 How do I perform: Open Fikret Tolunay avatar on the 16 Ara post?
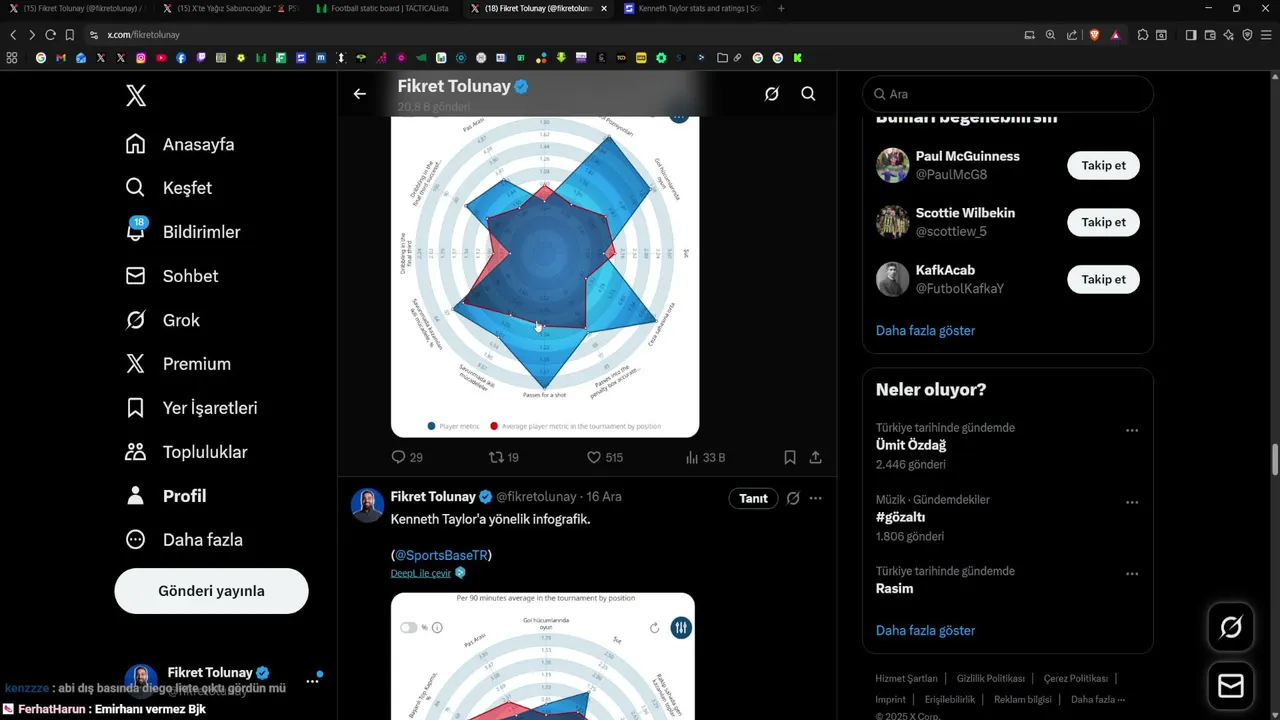(367, 505)
